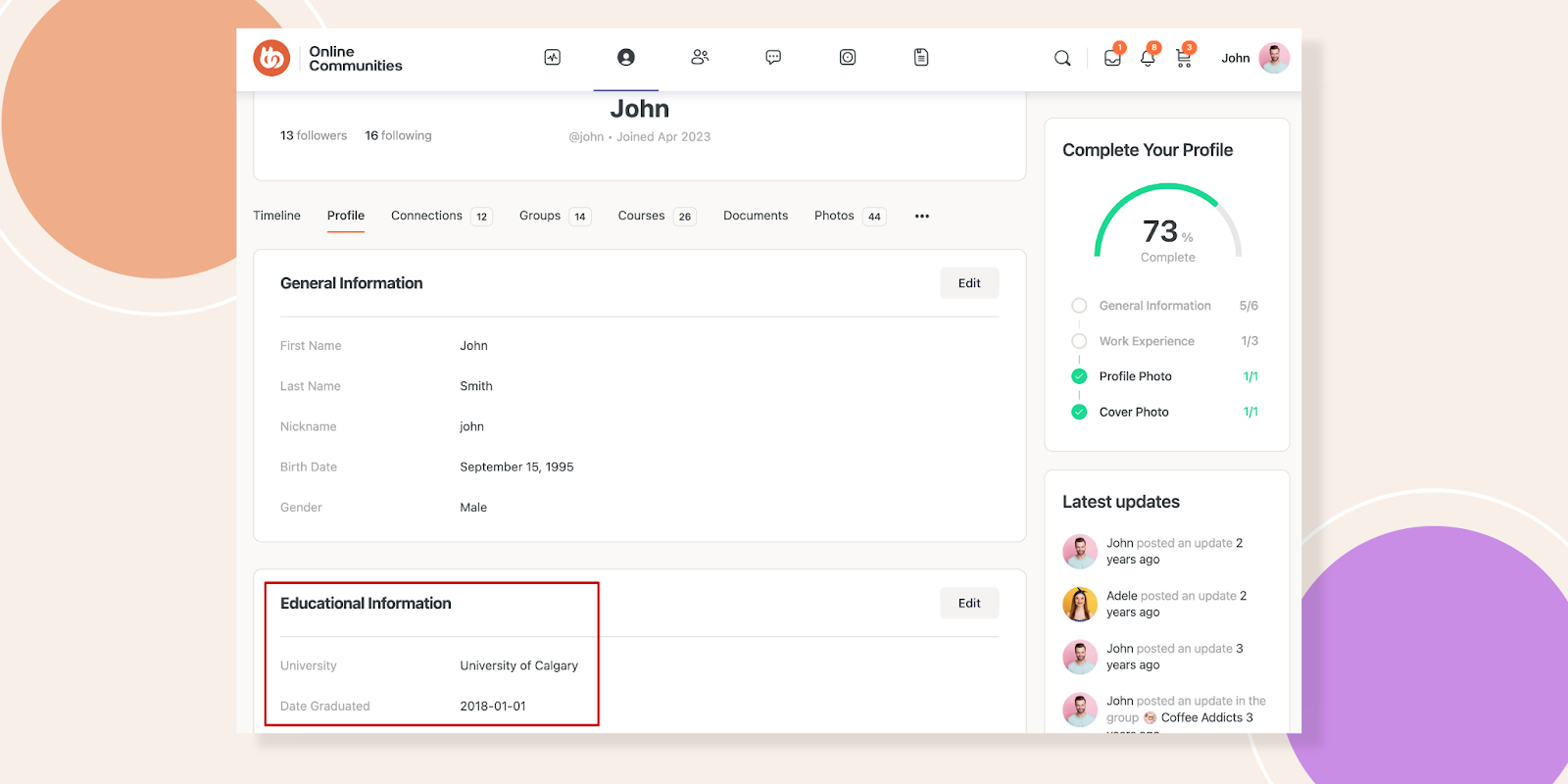The image size is (1568, 784).
Task: Select the profile icon in top navigation
Action: 626,58
